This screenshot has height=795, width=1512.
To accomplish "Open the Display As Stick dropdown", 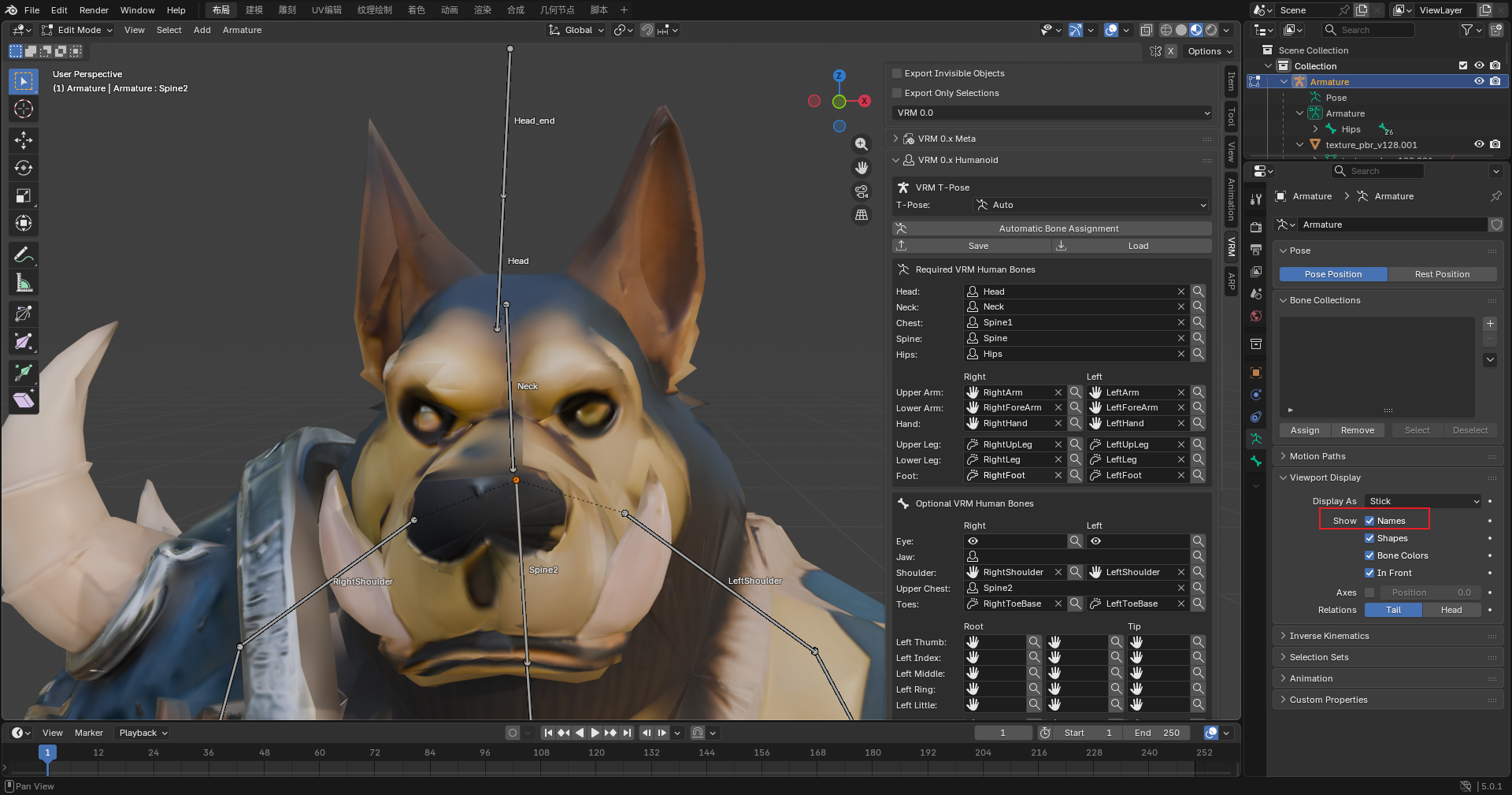I will (1424, 501).
